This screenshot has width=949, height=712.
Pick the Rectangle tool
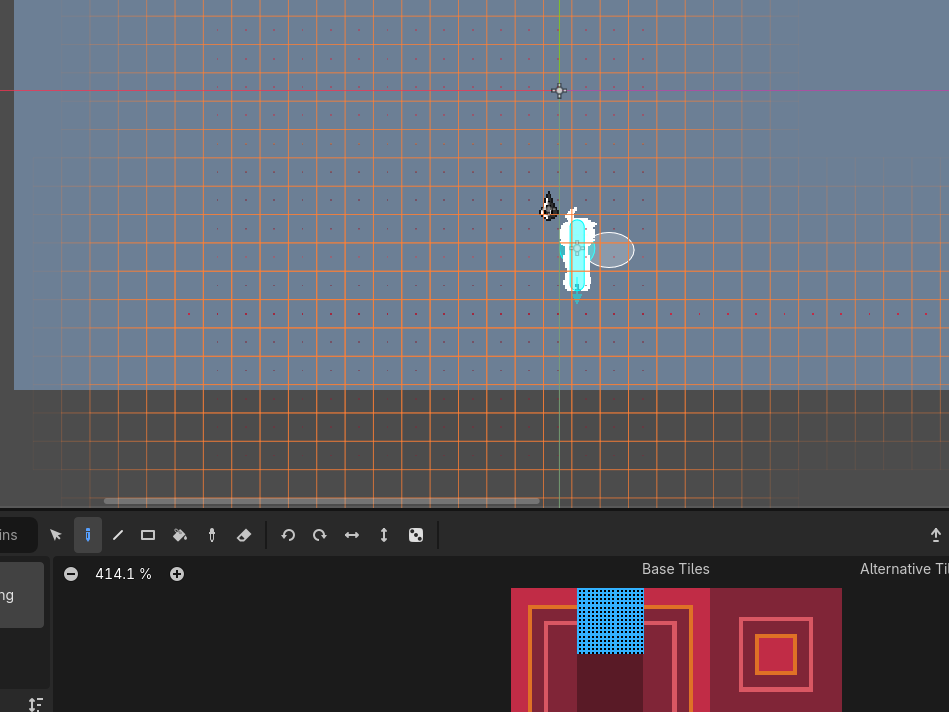coord(148,535)
